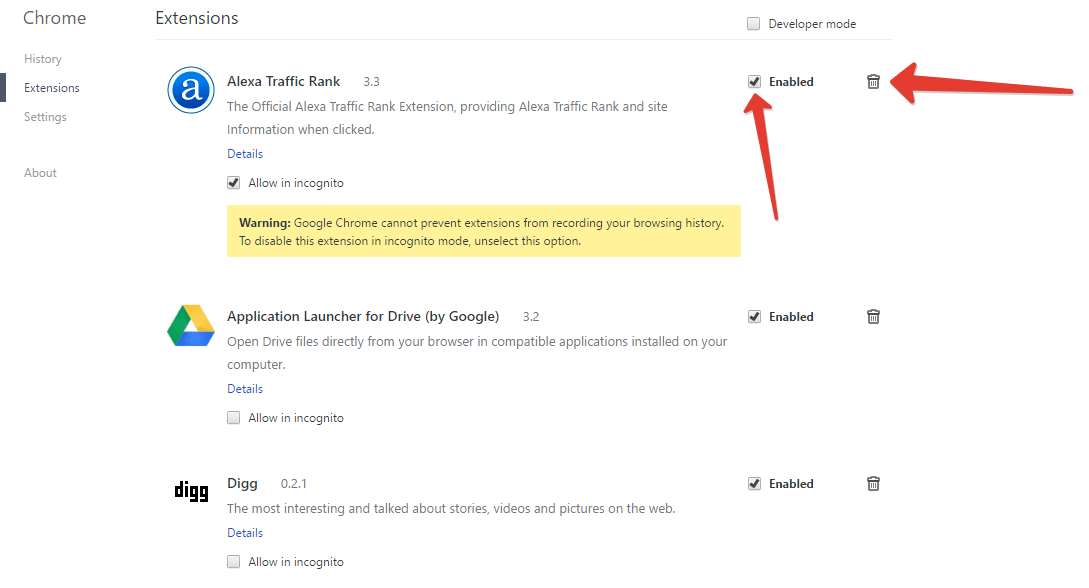Screen dimensions: 1089x588
Task: View Details for Application Launcher for Drive
Action: [x=245, y=389]
